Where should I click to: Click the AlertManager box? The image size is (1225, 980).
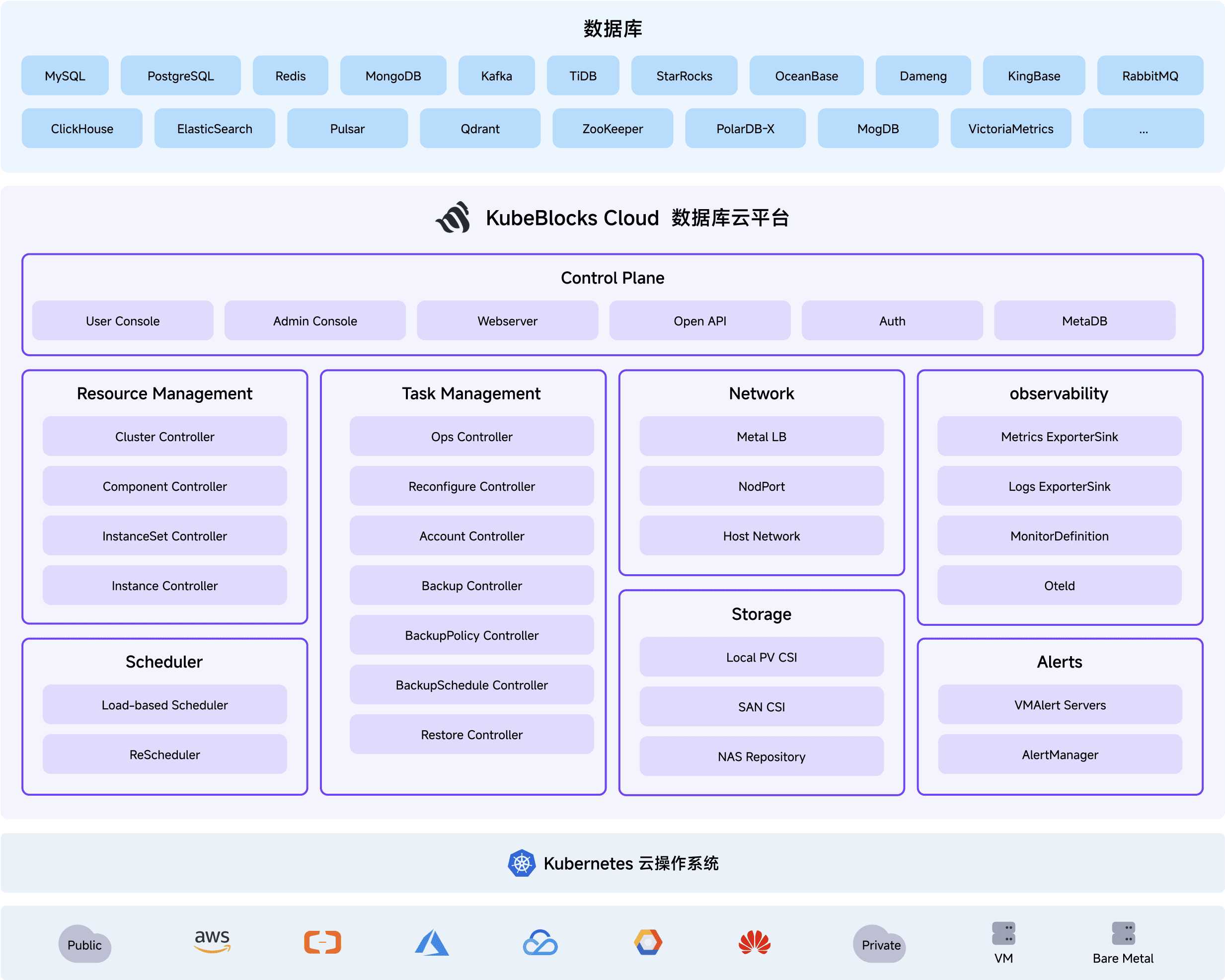pos(1060,754)
